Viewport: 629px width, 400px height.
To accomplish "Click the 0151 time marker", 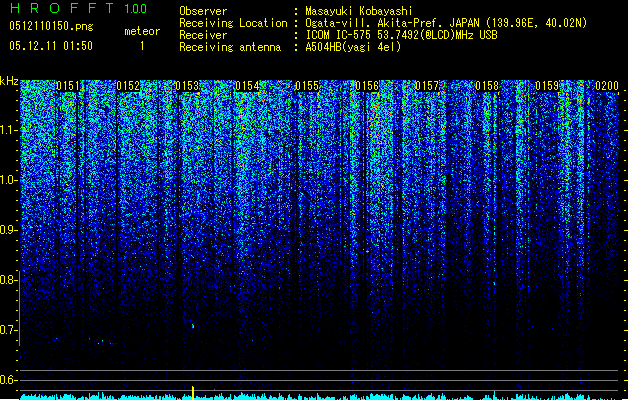I will (68, 86).
